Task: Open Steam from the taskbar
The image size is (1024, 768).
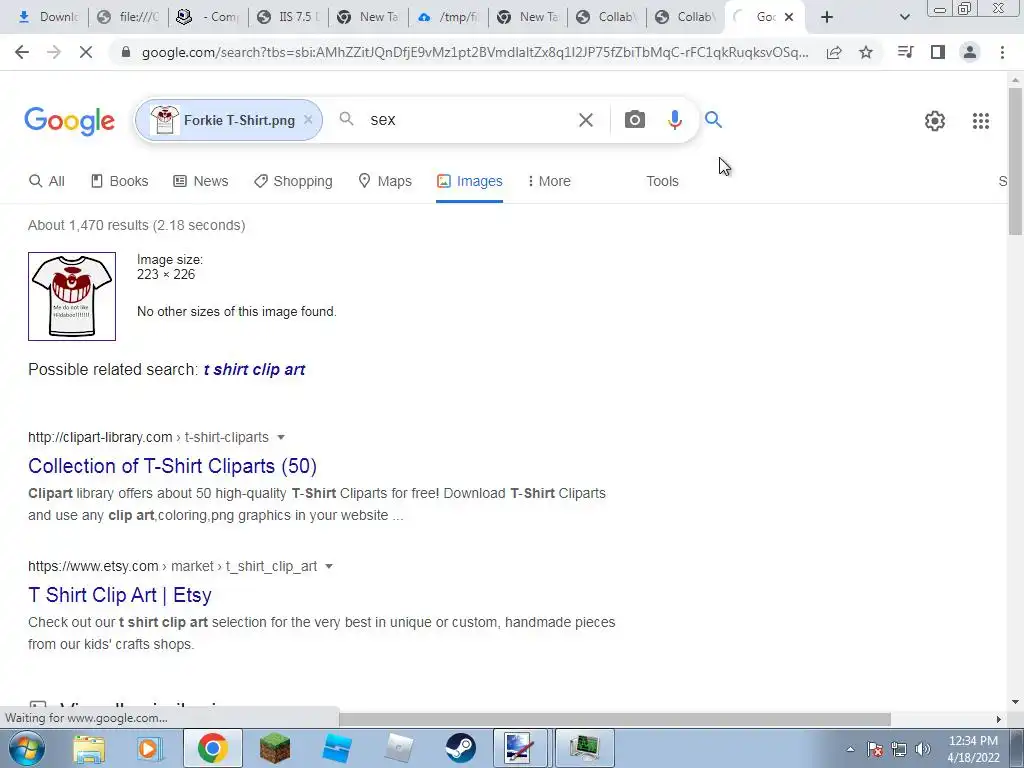Action: pyautogui.click(x=461, y=748)
